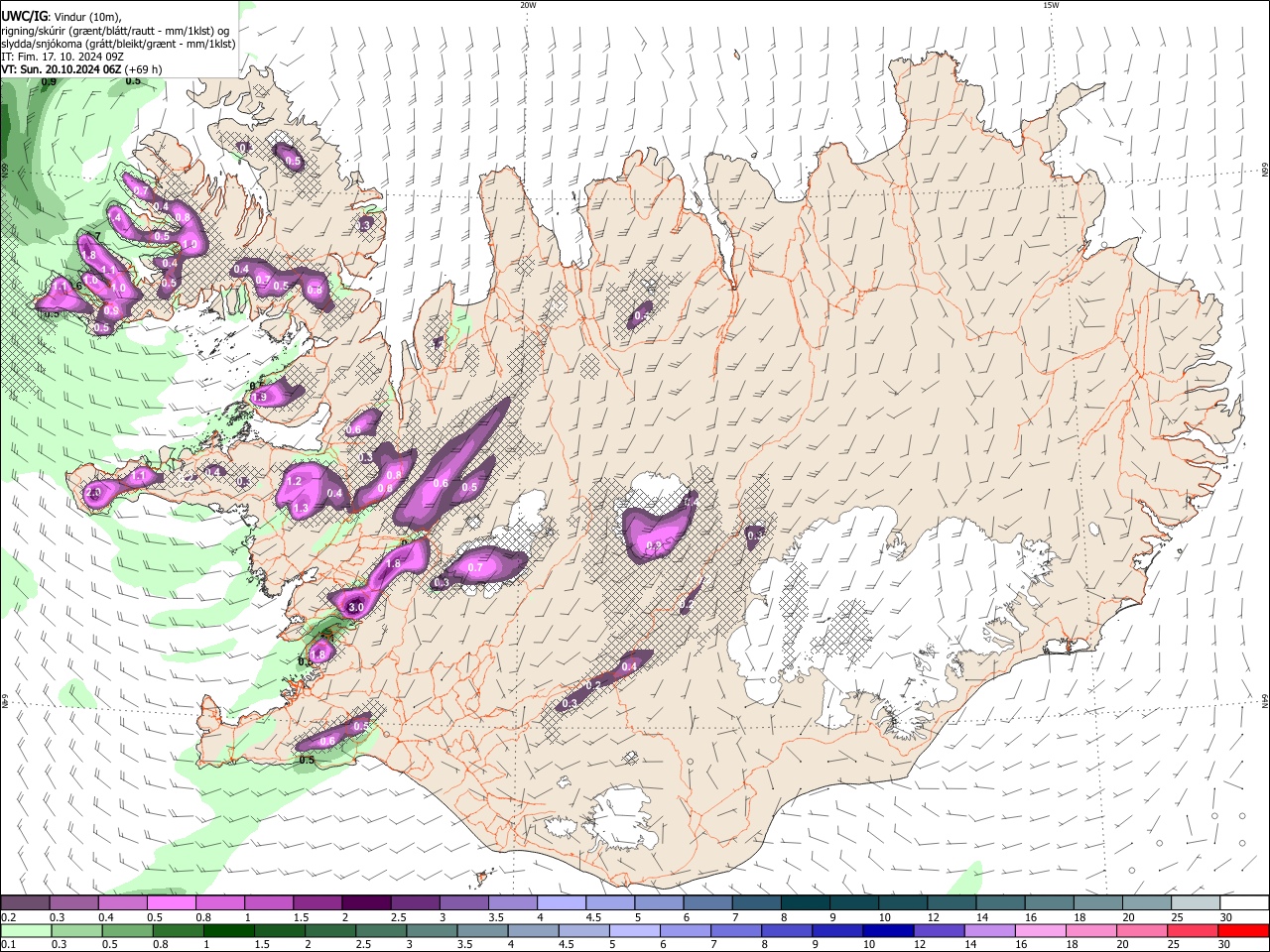The width and height of the screenshot is (1270, 952).
Task: Pick the crimson 25 swatch in lower legend row
Action: [1193, 930]
